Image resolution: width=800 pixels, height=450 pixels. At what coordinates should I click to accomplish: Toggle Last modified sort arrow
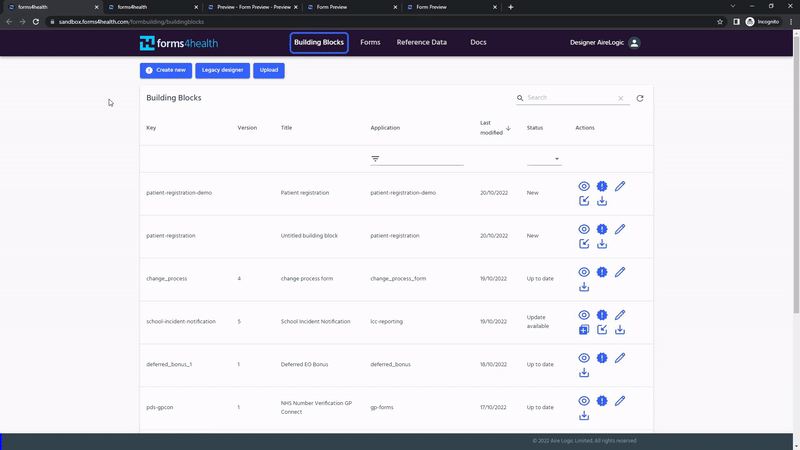coord(508,128)
